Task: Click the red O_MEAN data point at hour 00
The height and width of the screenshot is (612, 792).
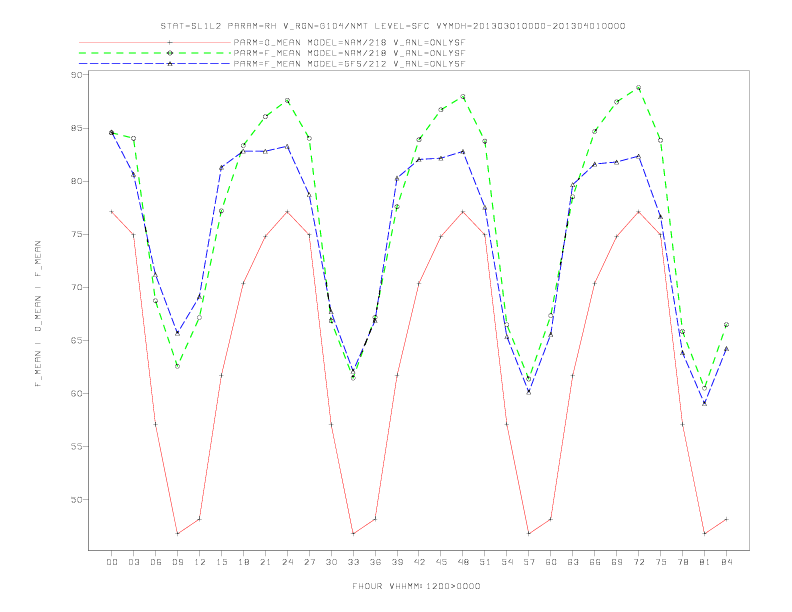Action: click(x=112, y=212)
